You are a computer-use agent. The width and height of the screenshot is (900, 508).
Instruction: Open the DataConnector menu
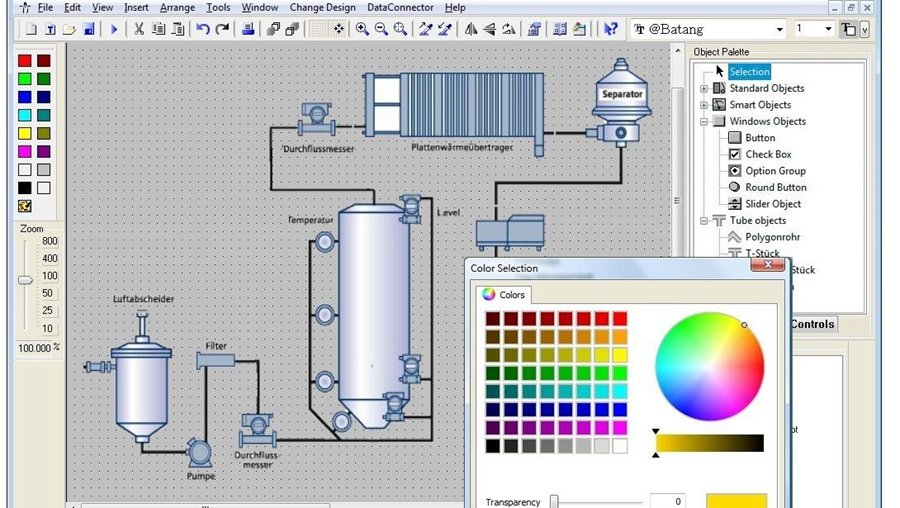[400, 7]
